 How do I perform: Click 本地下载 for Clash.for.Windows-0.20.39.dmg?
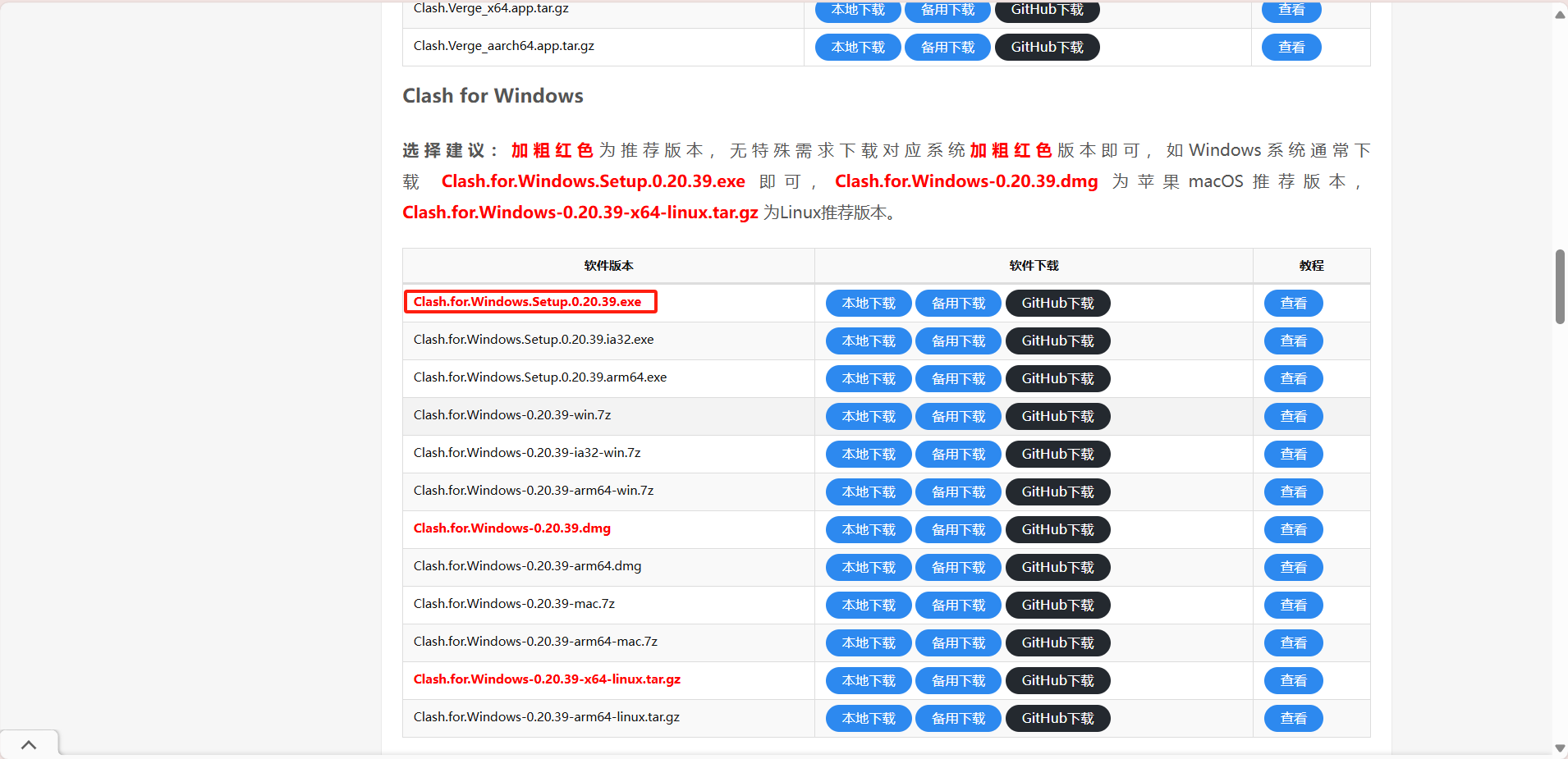click(x=869, y=530)
